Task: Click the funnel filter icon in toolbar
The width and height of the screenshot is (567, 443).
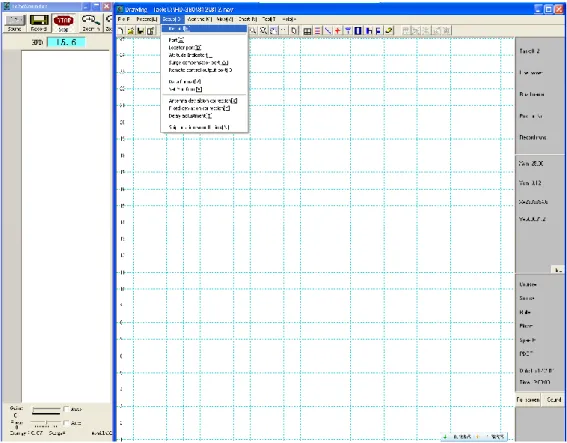Action: pos(348,31)
